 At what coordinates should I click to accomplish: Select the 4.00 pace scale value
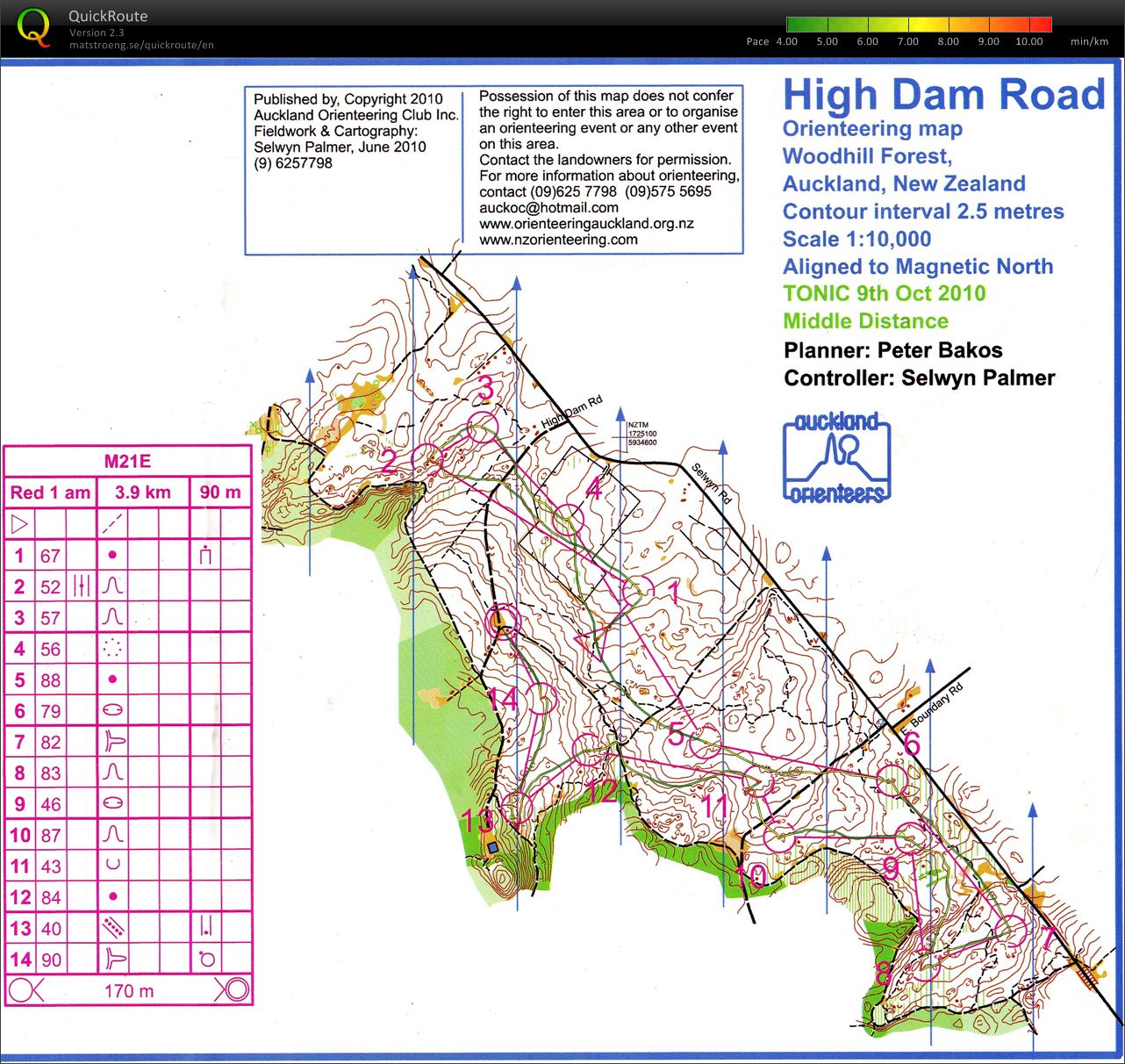[786, 41]
